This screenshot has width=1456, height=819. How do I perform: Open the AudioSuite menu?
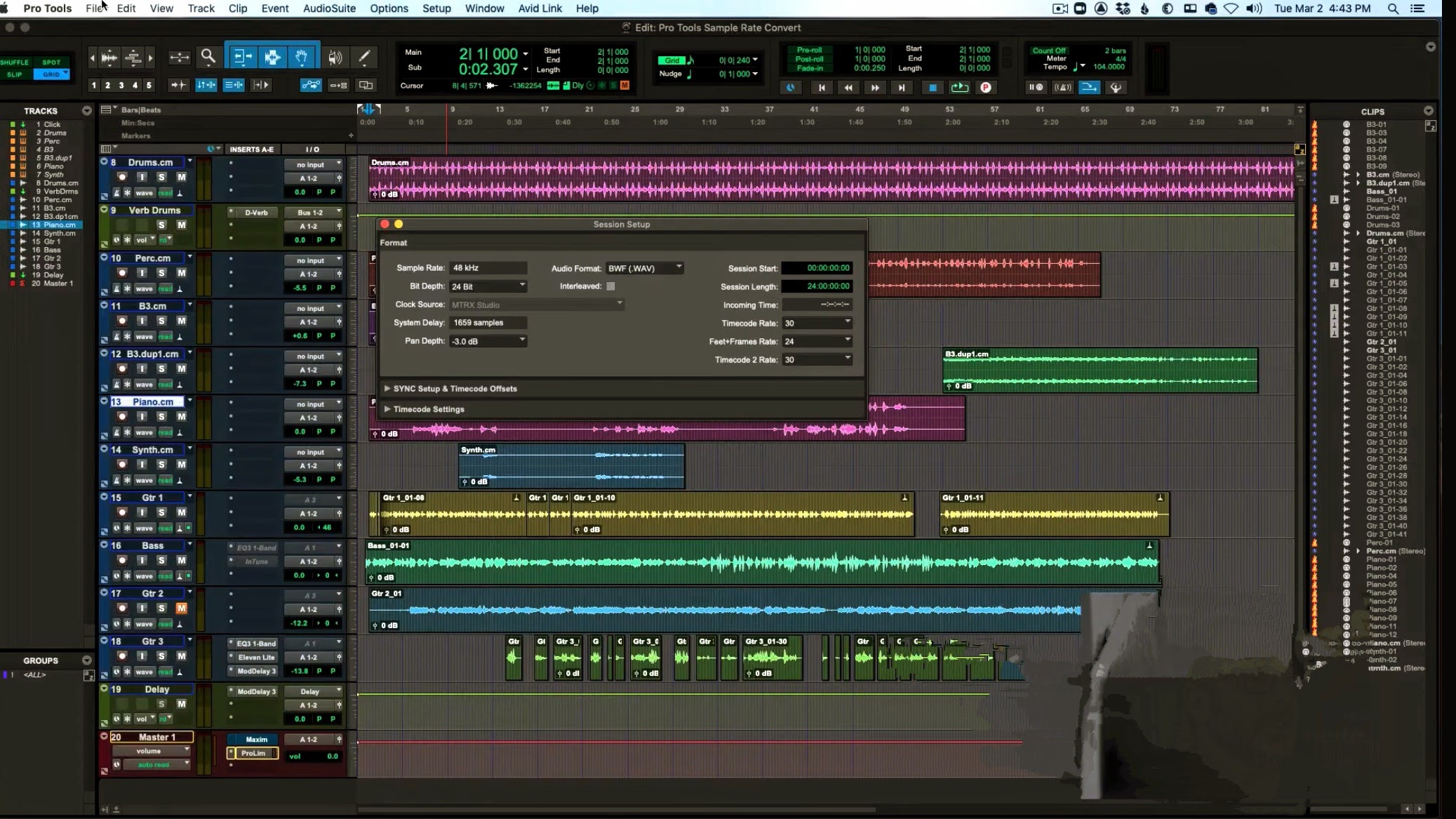pyautogui.click(x=329, y=8)
